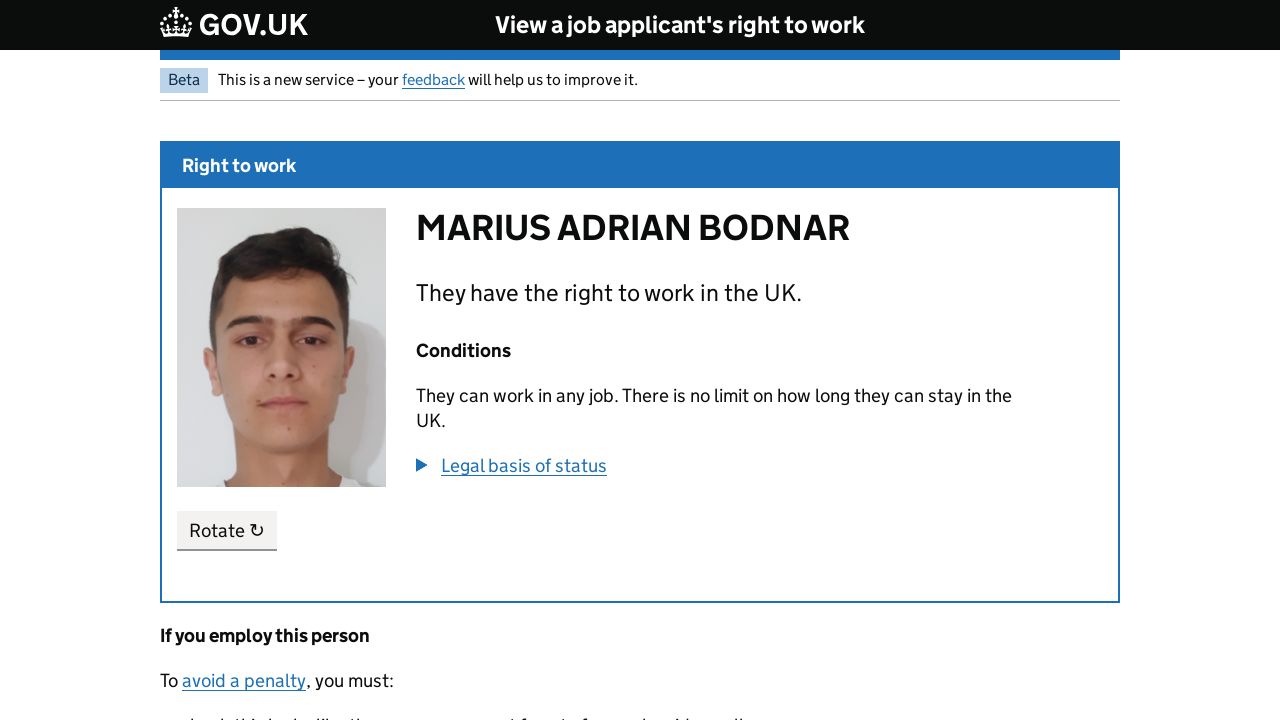Open the feedback link in the beta banner
The width and height of the screenshot is (1280, 720).
coord(433,80)
